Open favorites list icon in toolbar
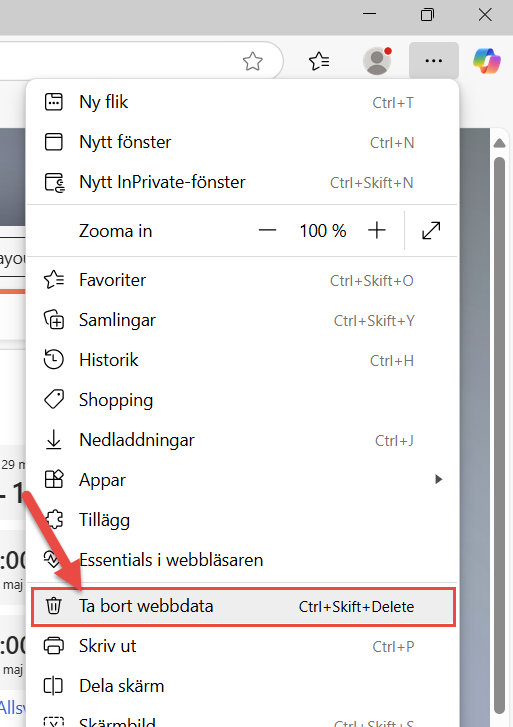 pos(319,61)
